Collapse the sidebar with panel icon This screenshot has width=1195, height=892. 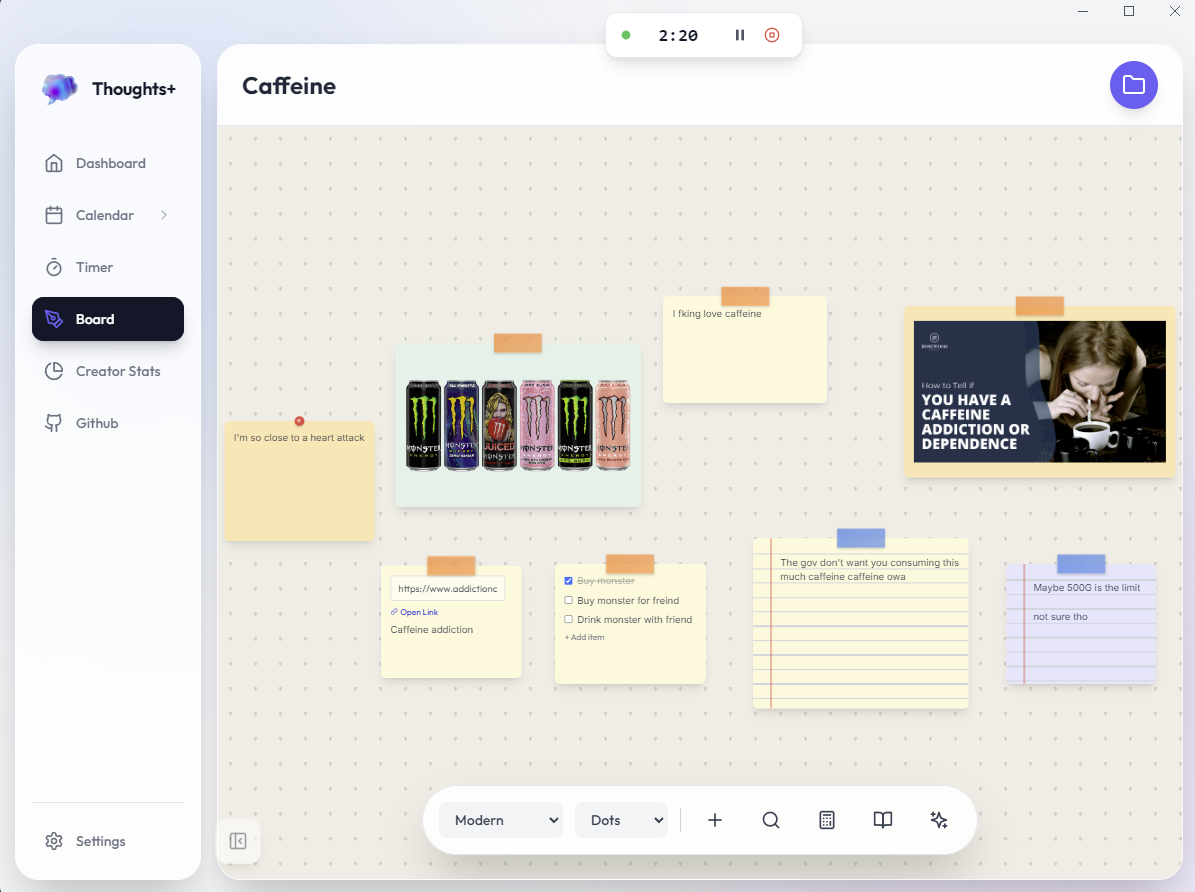pos(238,841)
